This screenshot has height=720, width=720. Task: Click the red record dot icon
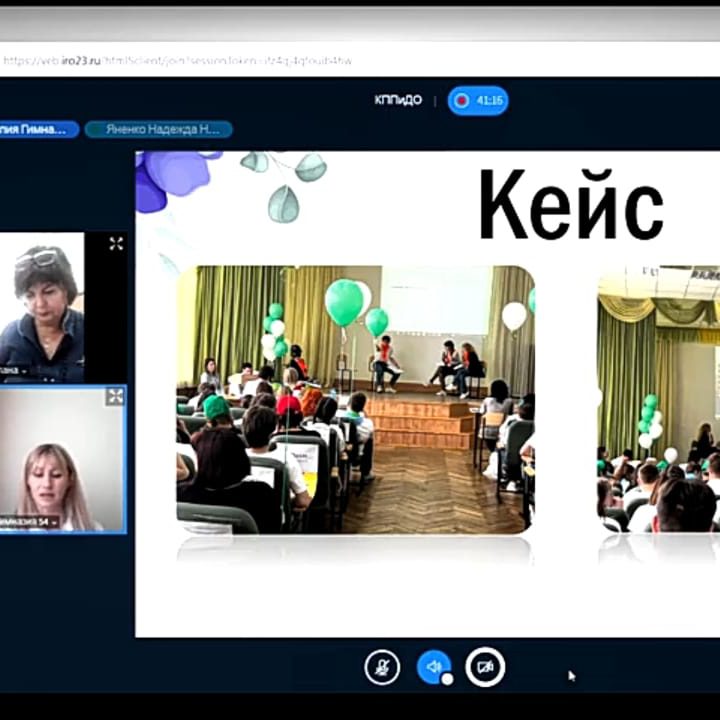(462, 101)
